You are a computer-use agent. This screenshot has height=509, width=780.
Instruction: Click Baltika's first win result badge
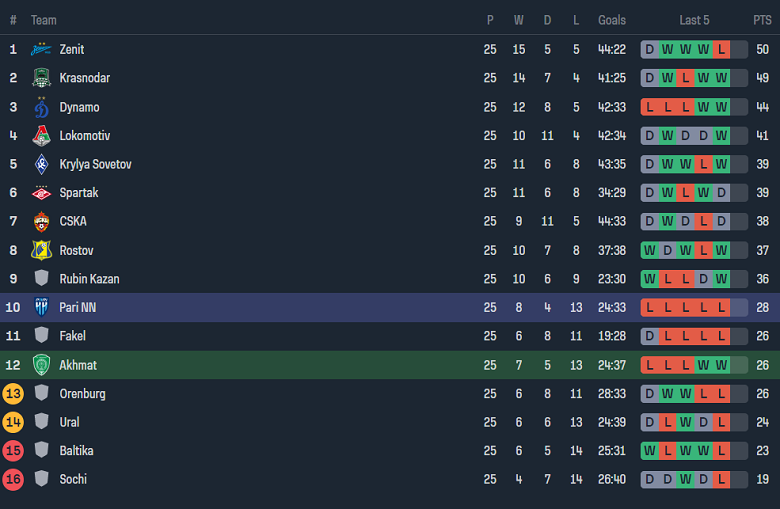[650, 451]
